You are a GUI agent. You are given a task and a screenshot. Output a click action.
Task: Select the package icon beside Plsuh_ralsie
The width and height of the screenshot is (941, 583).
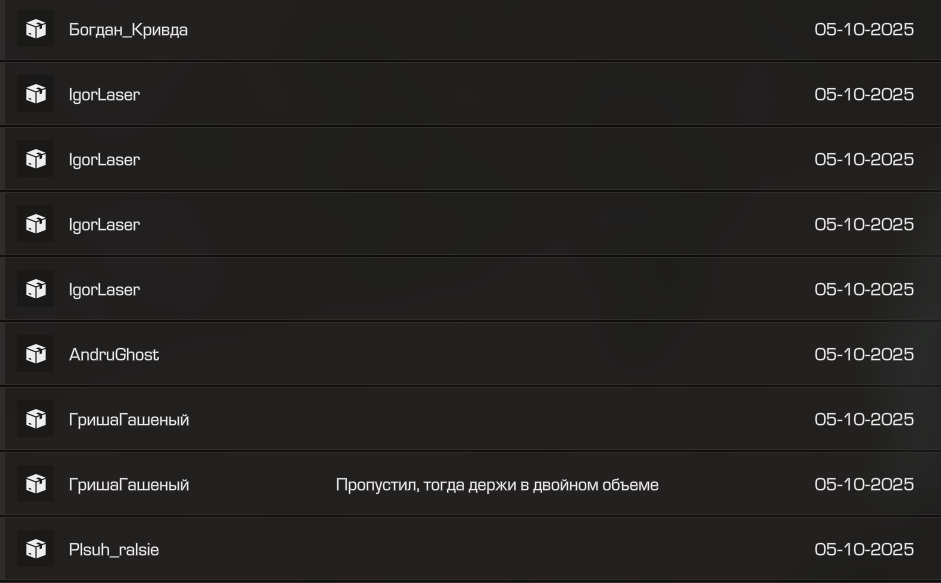pyautogui.click(x=36, y=549)
